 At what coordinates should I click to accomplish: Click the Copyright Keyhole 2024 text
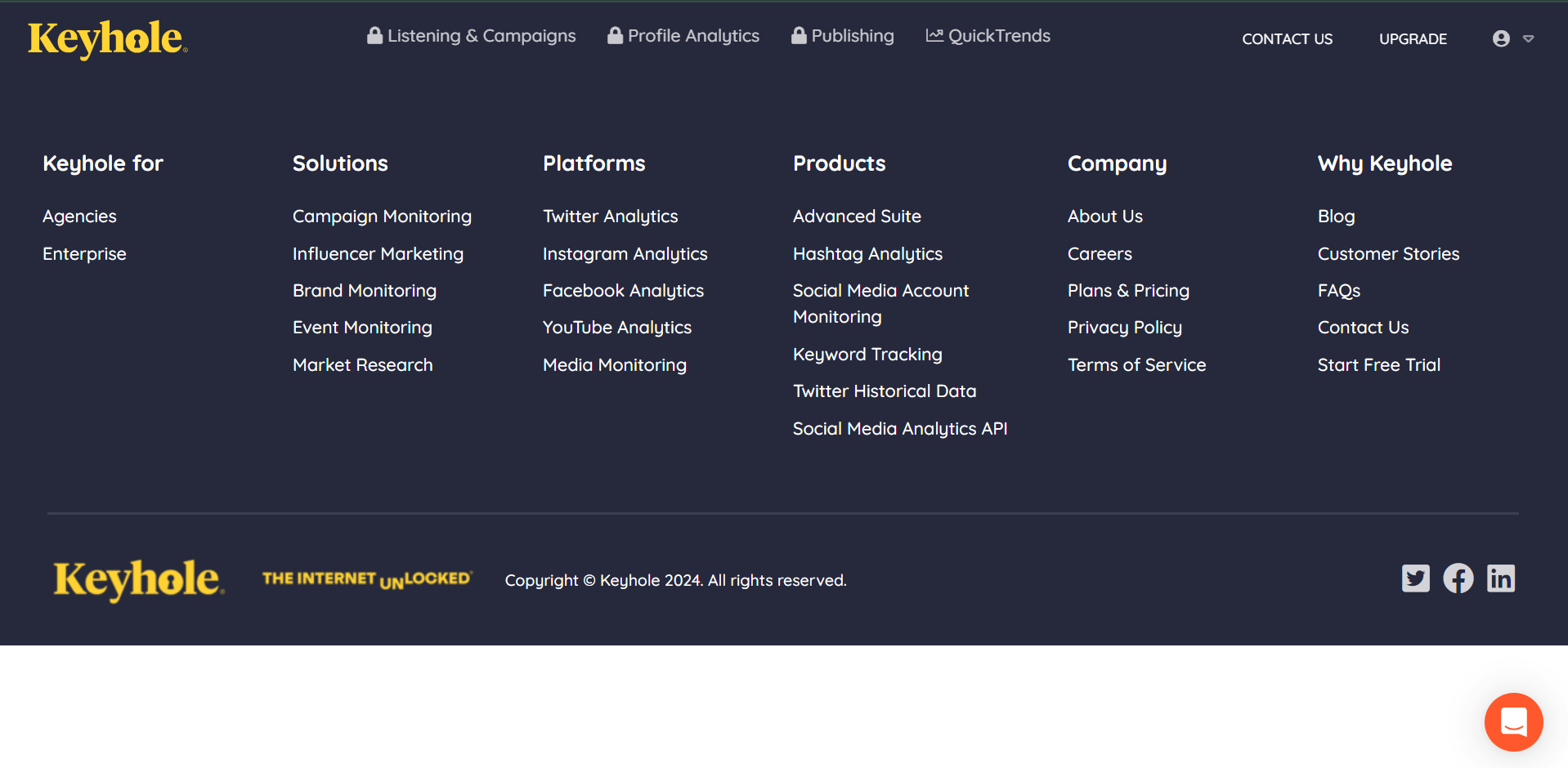tap(675, 580)
